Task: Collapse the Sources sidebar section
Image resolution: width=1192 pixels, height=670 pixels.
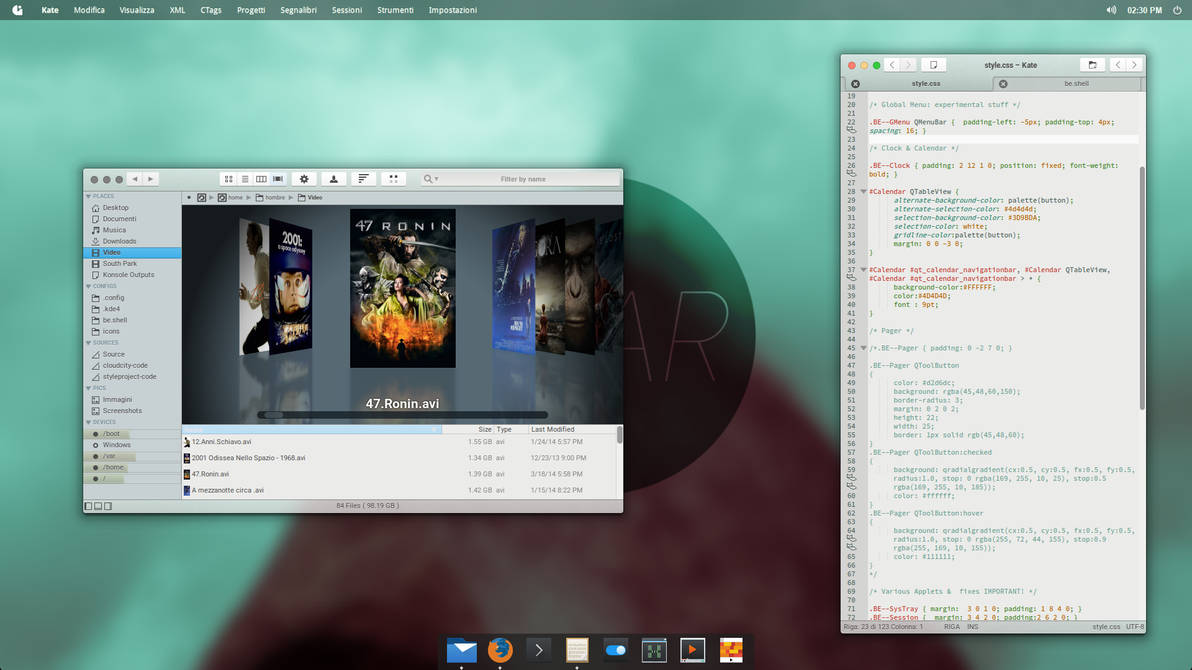Action: (88, 343)
